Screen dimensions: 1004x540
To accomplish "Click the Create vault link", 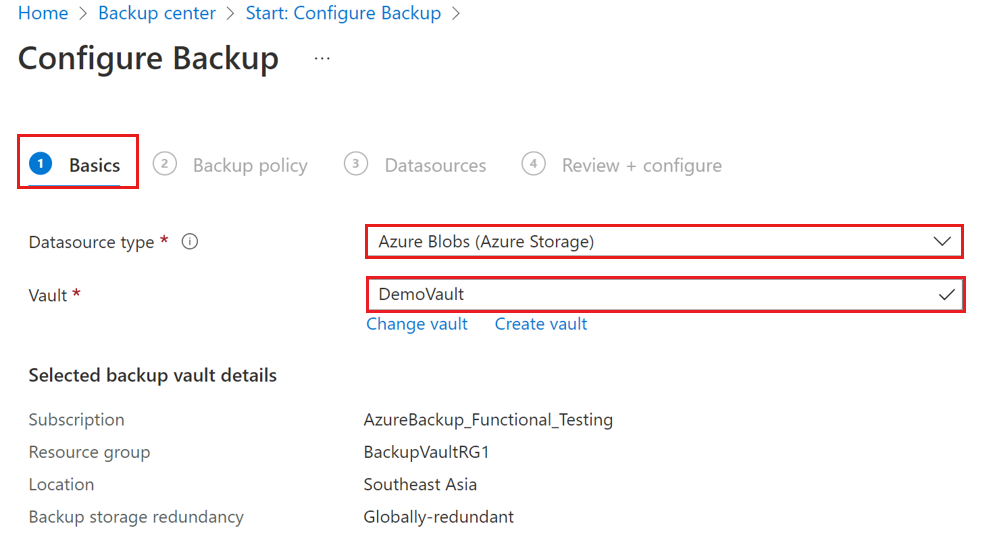I will point(541,324).
